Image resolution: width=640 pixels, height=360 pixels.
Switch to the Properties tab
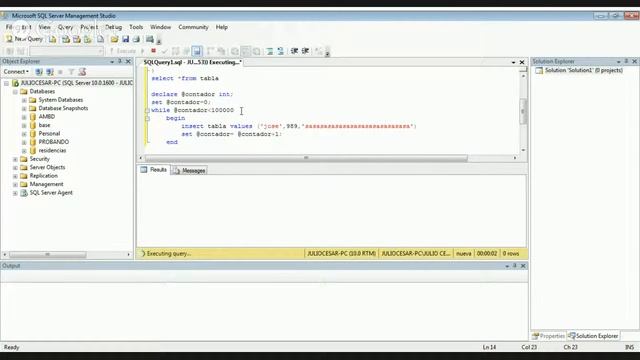coord(549,336)
